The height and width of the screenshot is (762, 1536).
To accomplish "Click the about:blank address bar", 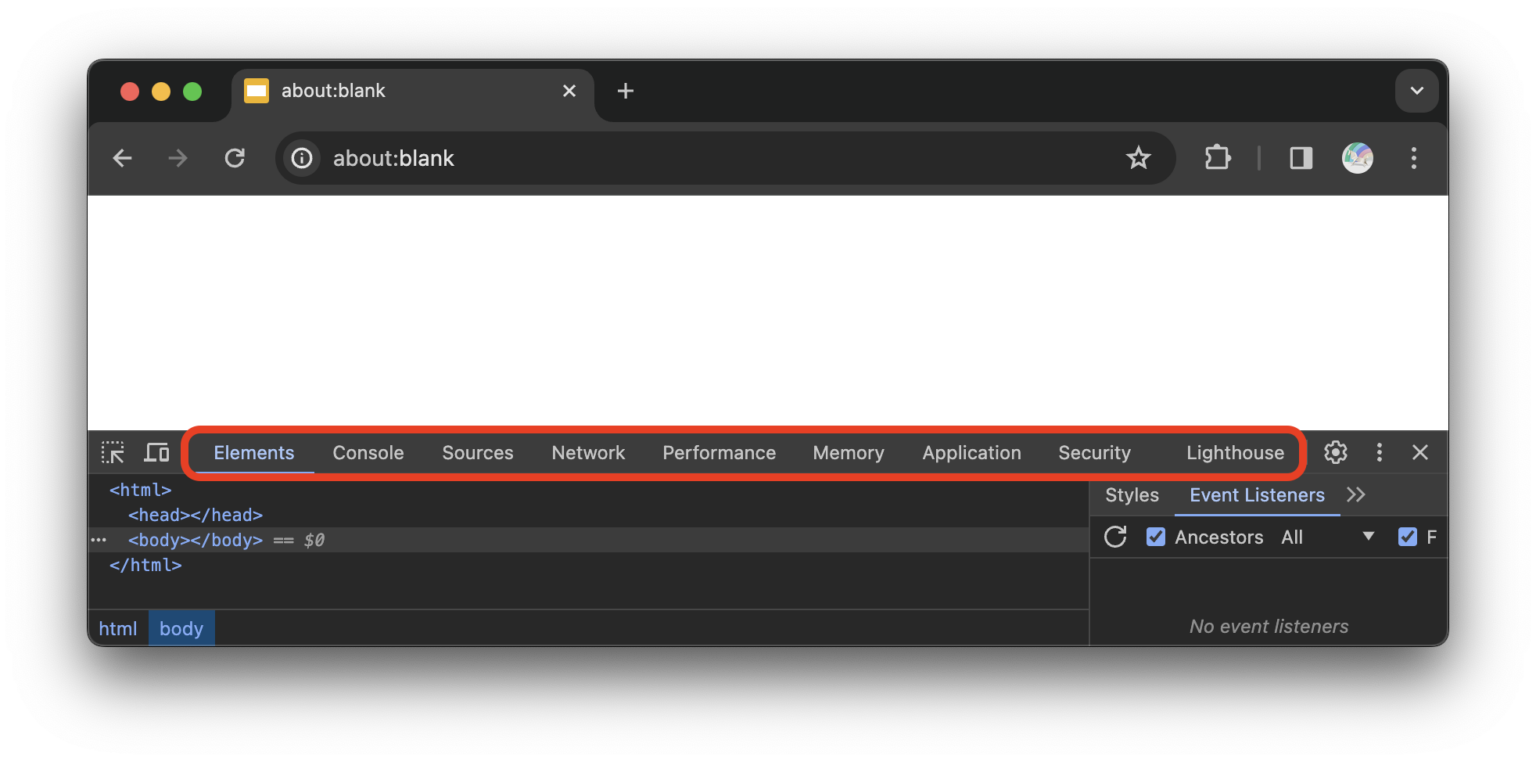I will (x=724, y=158).
